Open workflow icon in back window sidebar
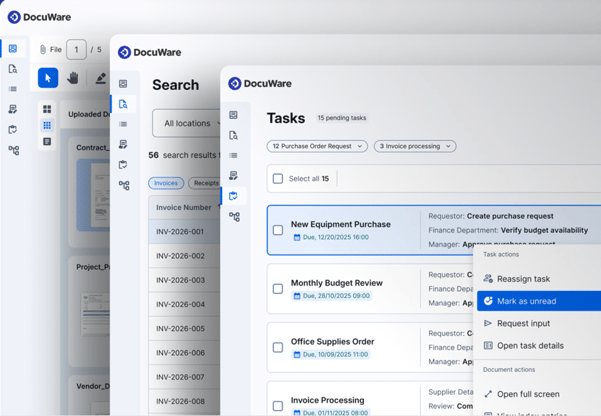Image resolution: width=601 pixels, height=416 pixels. pos(14,150)
